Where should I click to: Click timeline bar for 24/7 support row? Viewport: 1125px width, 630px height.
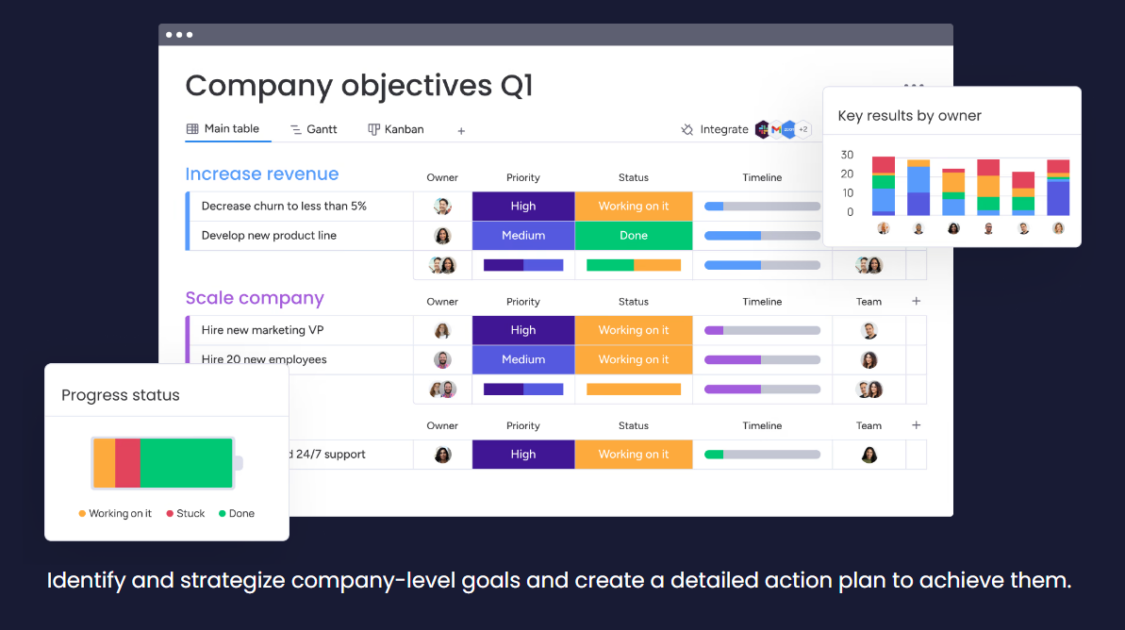point(762,455)
